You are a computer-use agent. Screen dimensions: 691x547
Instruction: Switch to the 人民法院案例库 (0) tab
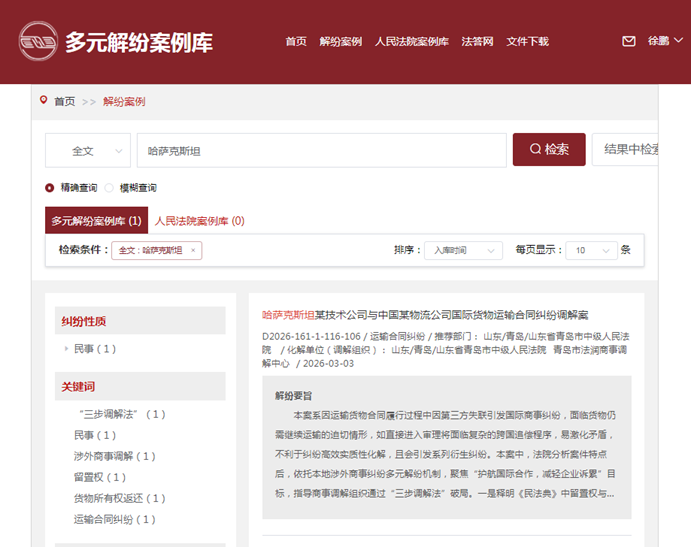point(199,220)
